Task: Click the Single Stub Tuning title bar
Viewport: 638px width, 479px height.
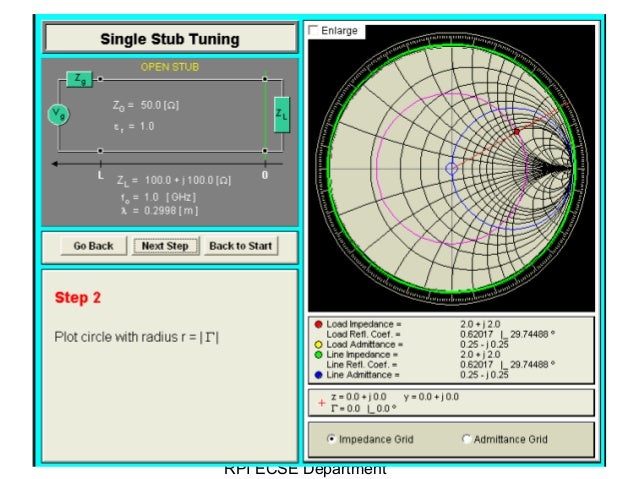Action: click(x=169, y=40)
